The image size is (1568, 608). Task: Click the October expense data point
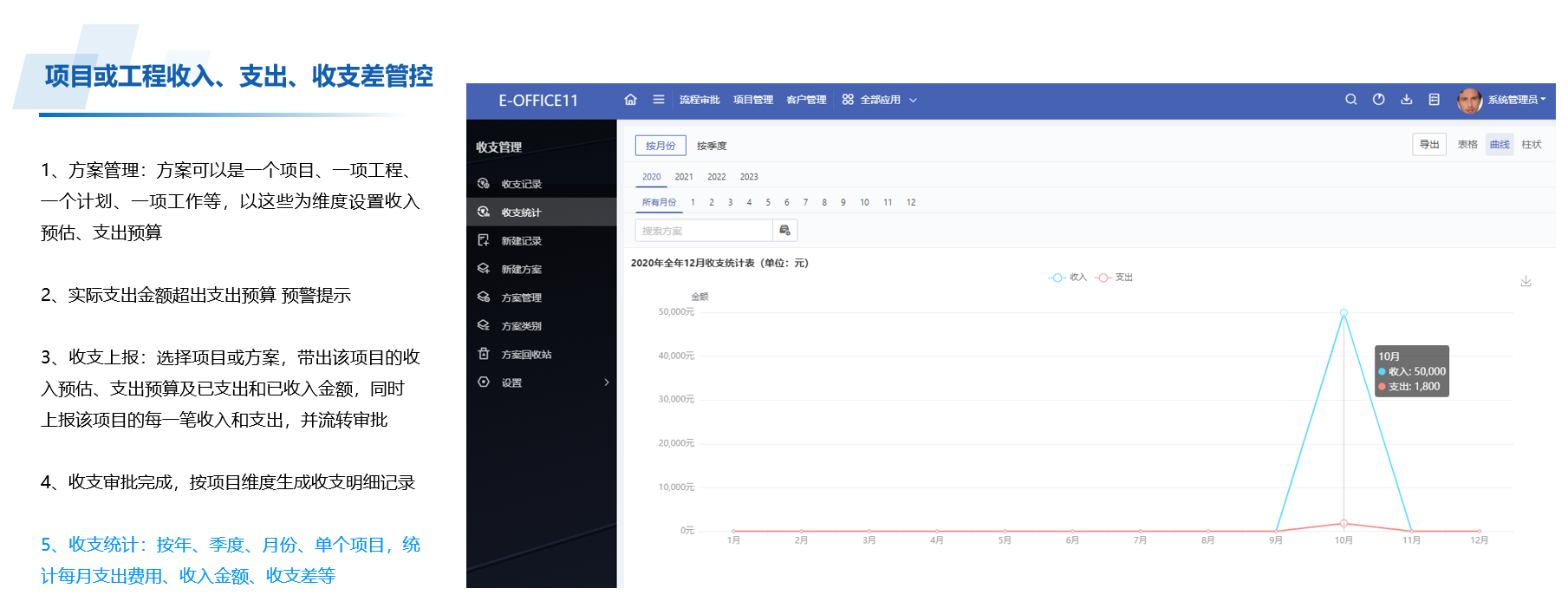coord(1344,523)
